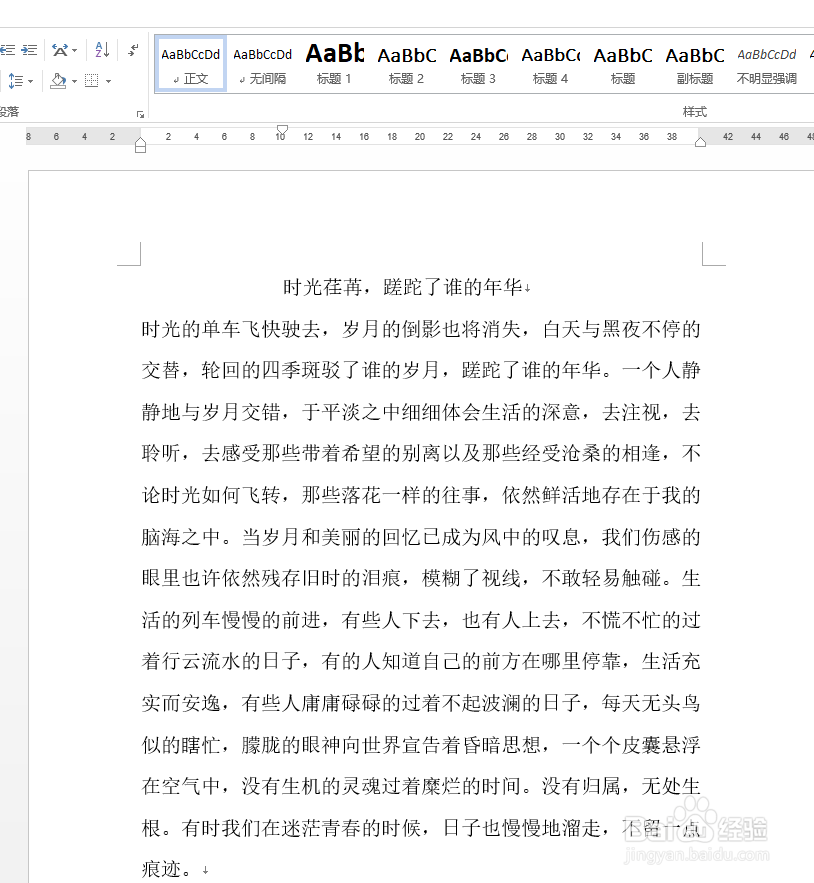This screenshot has width=814, height=883.
Task: Apply the 无间隔 style
Action: (262, 63)
